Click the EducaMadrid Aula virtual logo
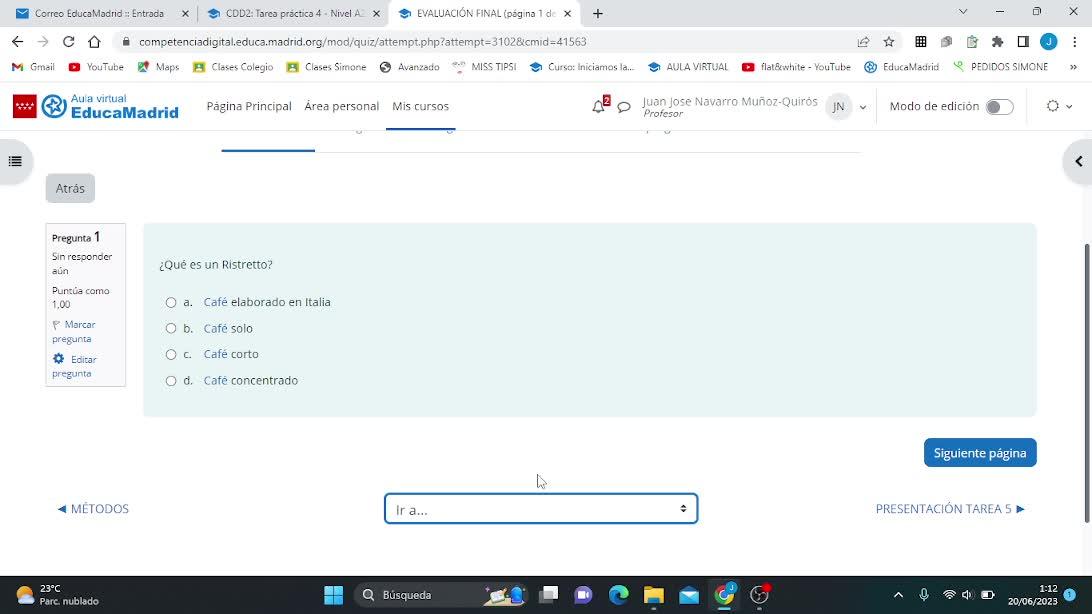Viewport: 1092px width, 614px height. click(96, 106)
